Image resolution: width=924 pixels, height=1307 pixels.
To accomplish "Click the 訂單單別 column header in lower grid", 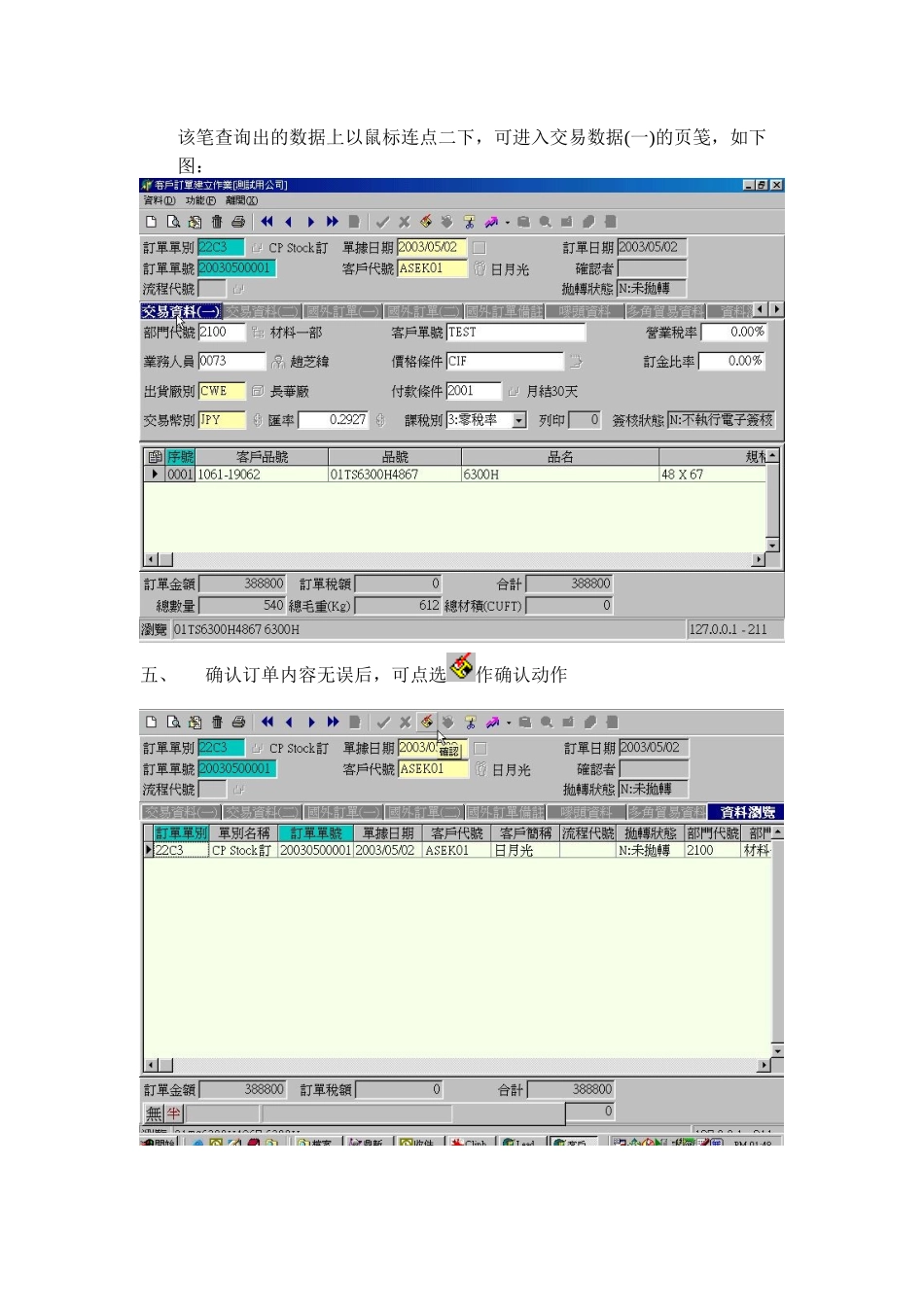I will click(x=181, y=833).
